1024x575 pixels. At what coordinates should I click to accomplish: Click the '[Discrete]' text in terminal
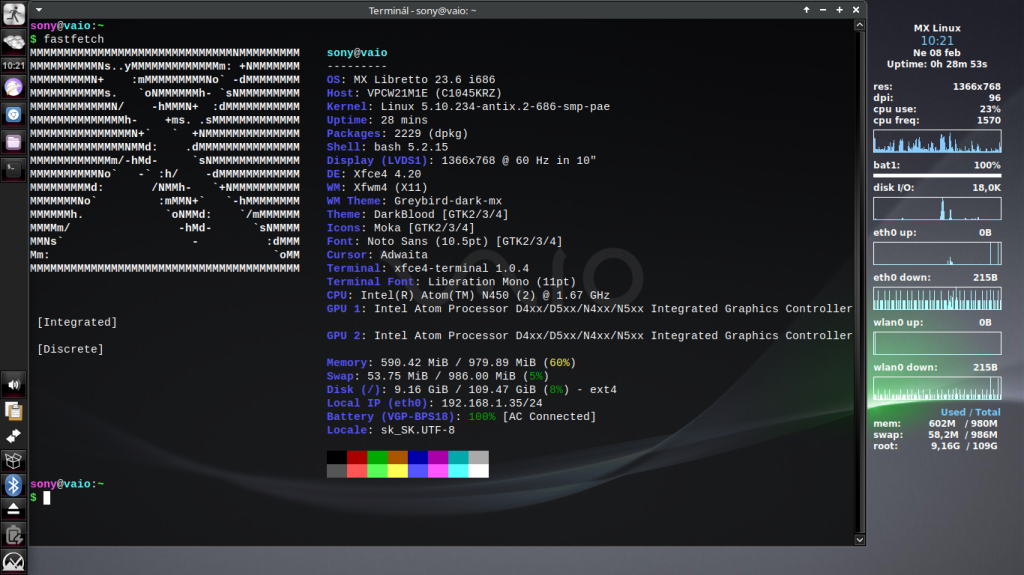tap(71, 350)
